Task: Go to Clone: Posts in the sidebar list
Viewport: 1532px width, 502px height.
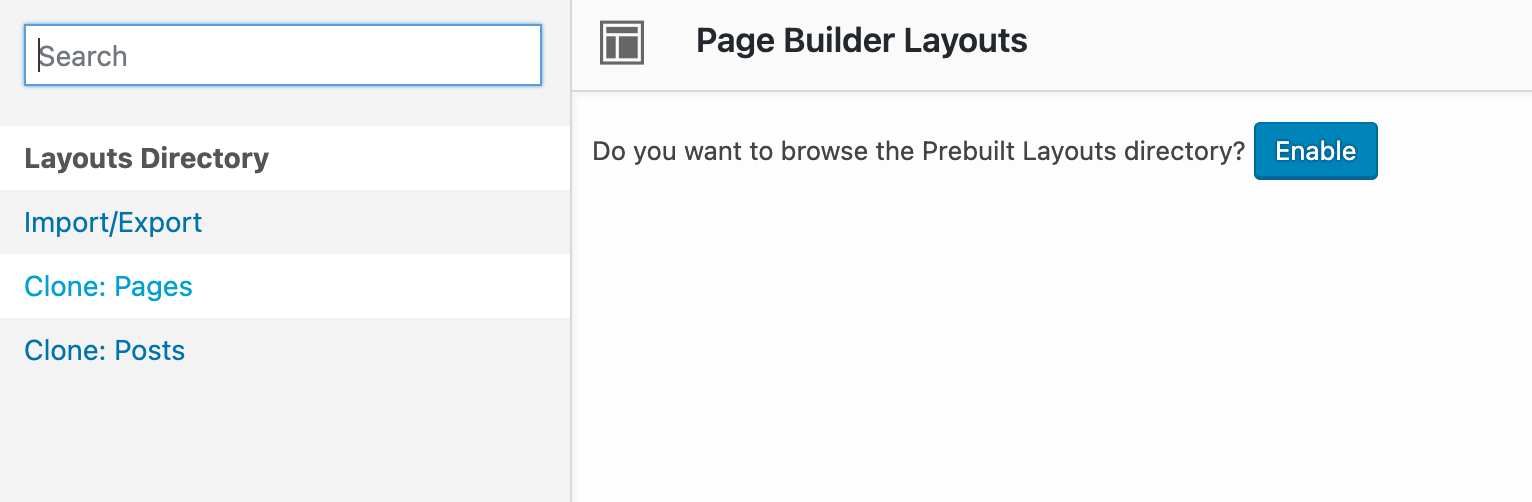Action: [105, 350]
